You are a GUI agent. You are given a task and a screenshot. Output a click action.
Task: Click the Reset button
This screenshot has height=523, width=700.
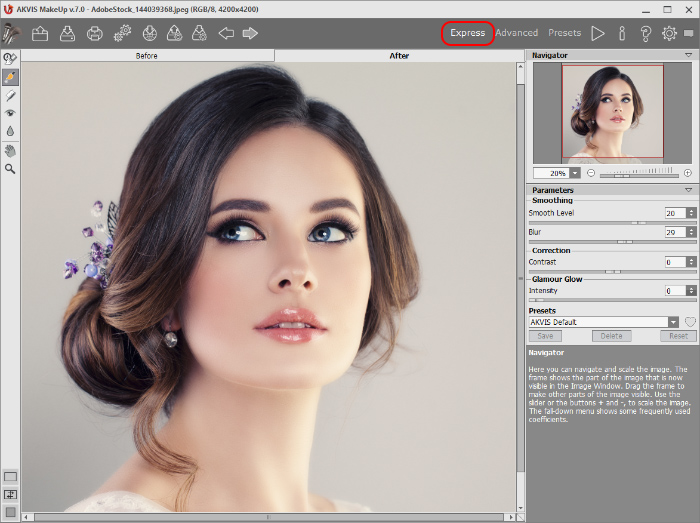(678, 336)
